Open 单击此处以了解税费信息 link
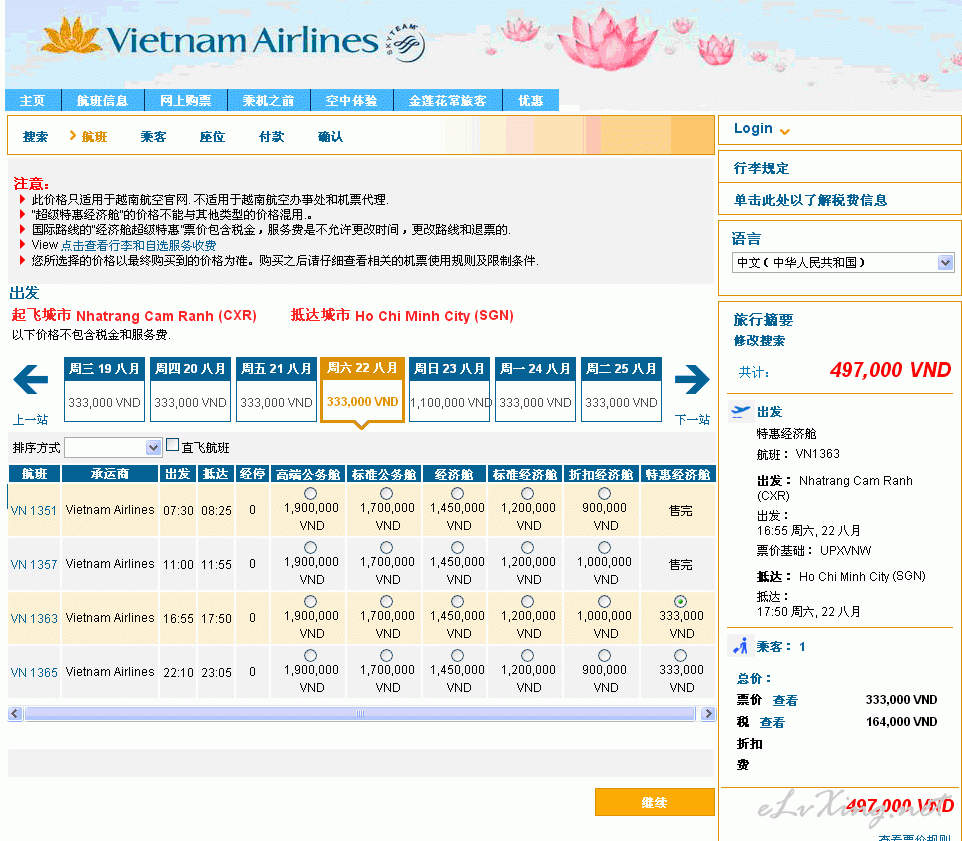Screen dimensions: 962x841 point(810,201)
